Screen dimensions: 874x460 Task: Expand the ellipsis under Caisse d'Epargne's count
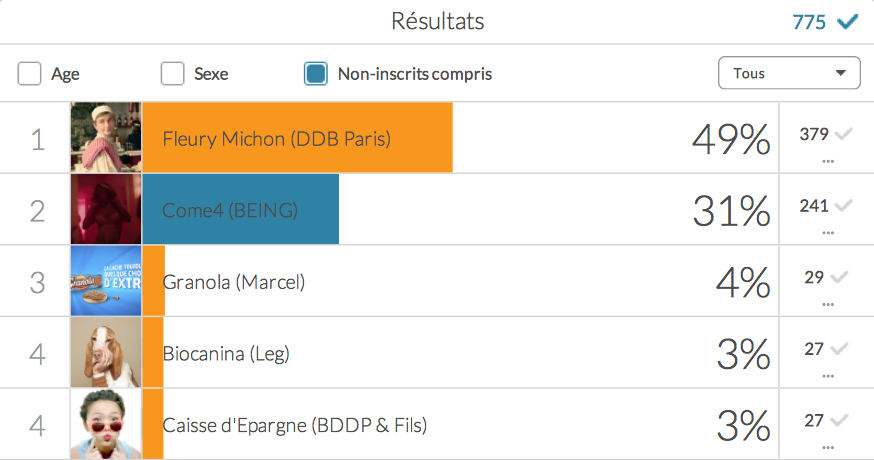pos(828,447)
